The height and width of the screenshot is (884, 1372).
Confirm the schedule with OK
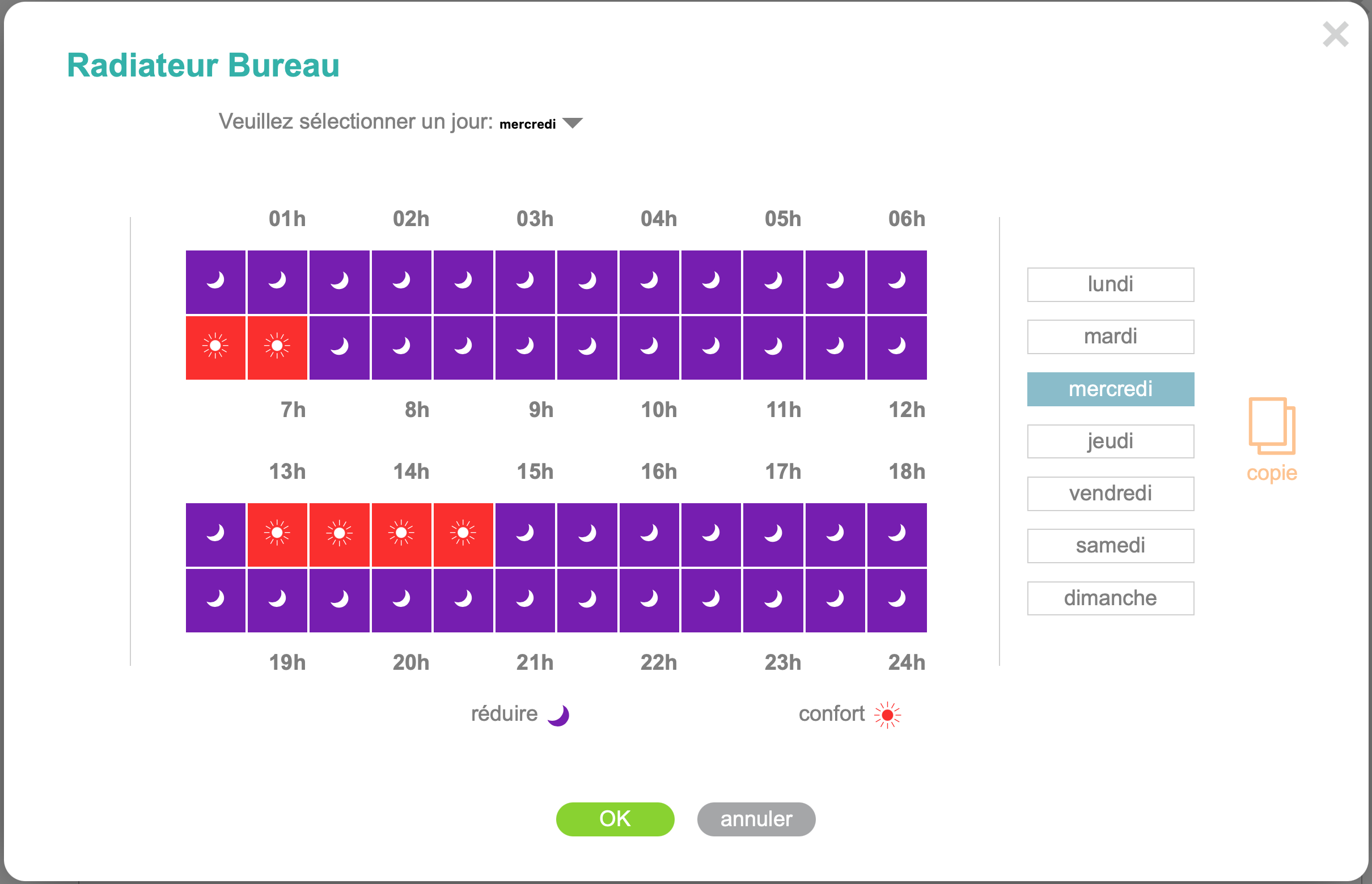coord(615,819)
